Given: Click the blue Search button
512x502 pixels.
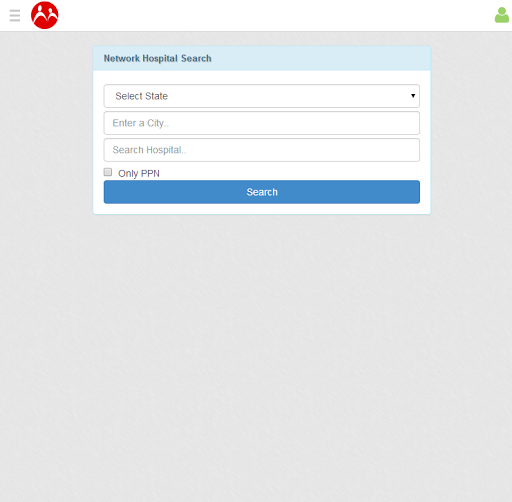Looking at the screenshot, I should pos(262,192).
